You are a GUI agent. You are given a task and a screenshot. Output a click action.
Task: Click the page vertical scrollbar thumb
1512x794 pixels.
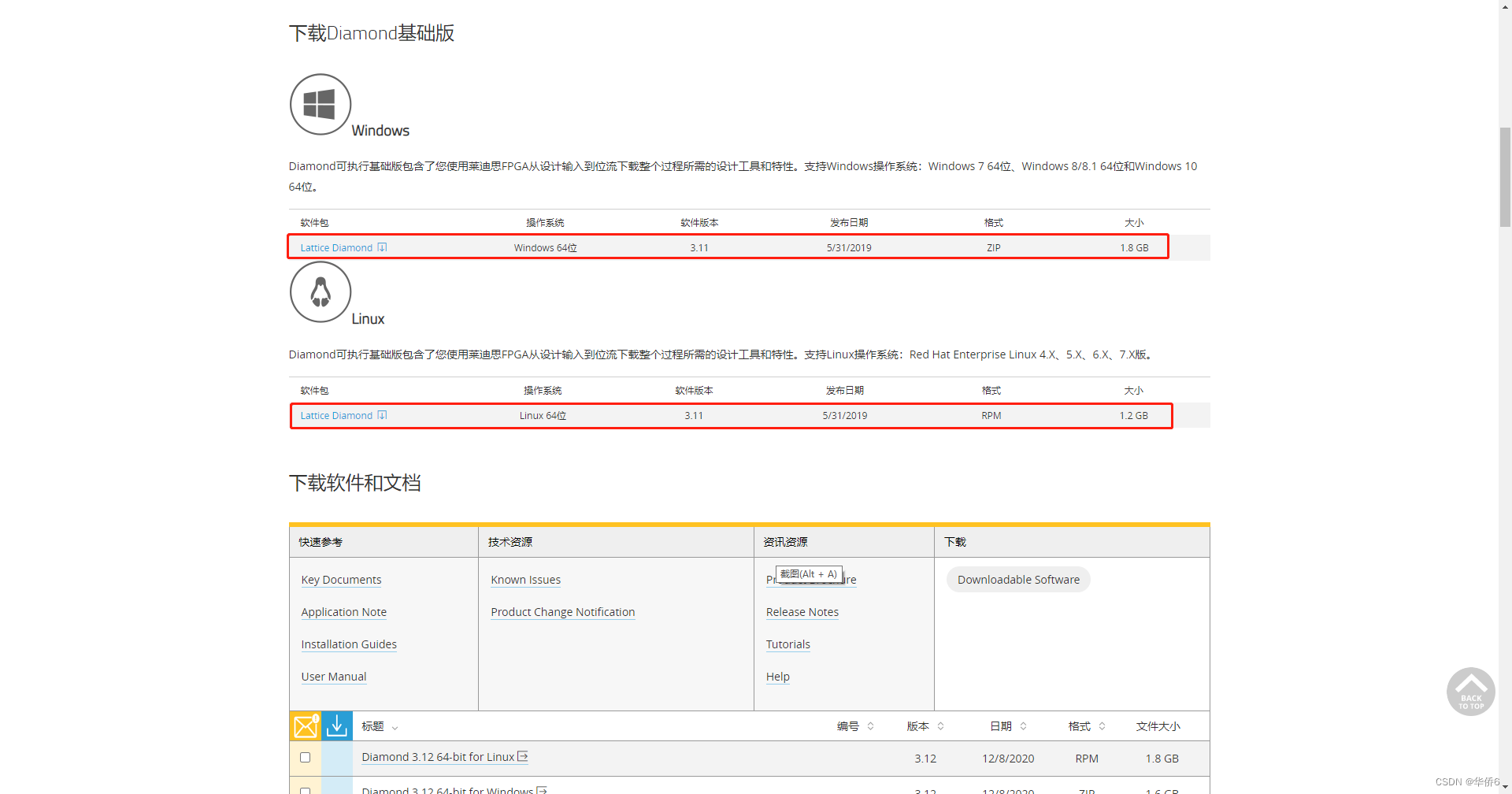(1505, 177)
